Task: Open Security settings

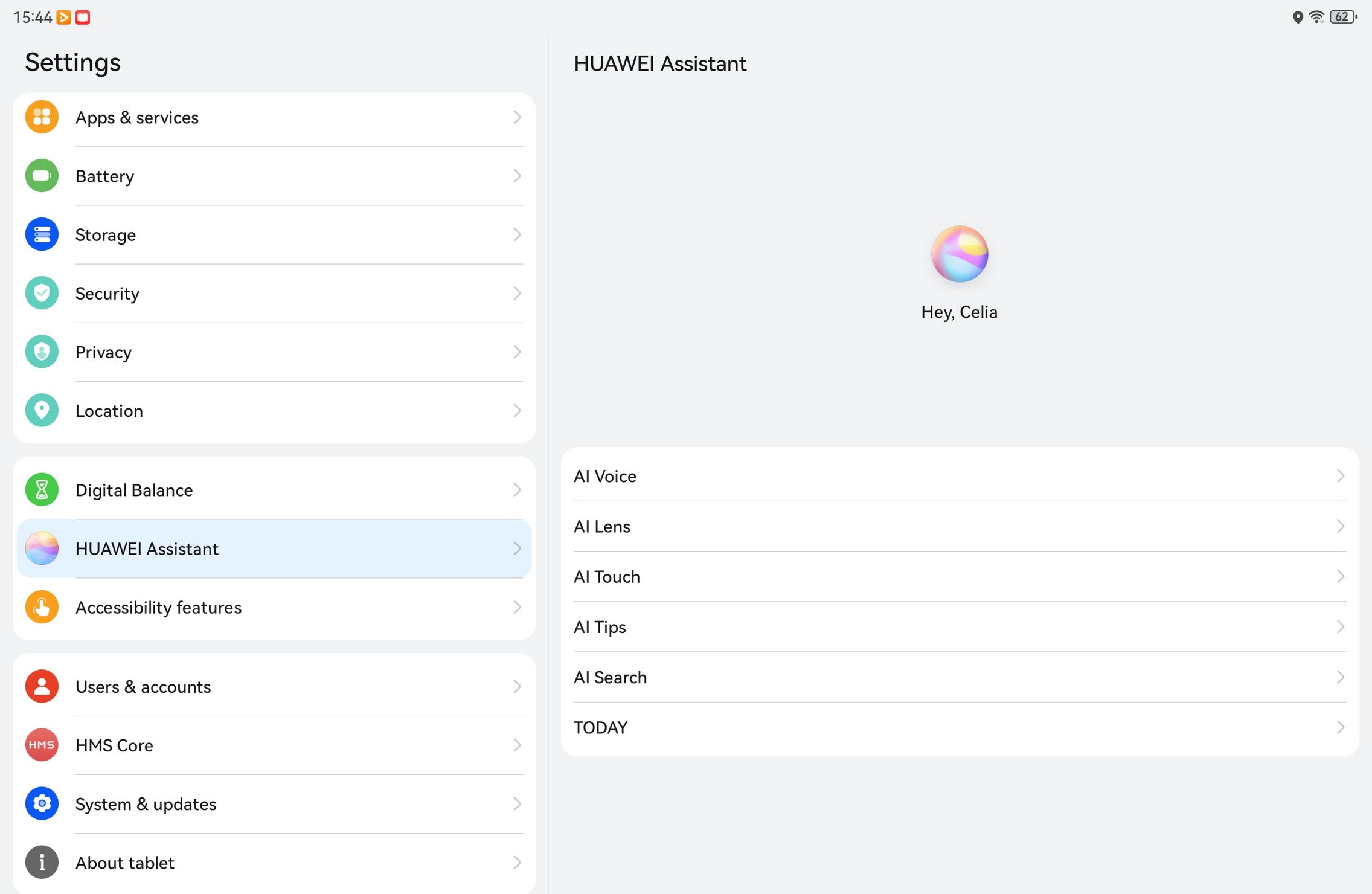Action: pyautogui.click(x=274, y=293)
